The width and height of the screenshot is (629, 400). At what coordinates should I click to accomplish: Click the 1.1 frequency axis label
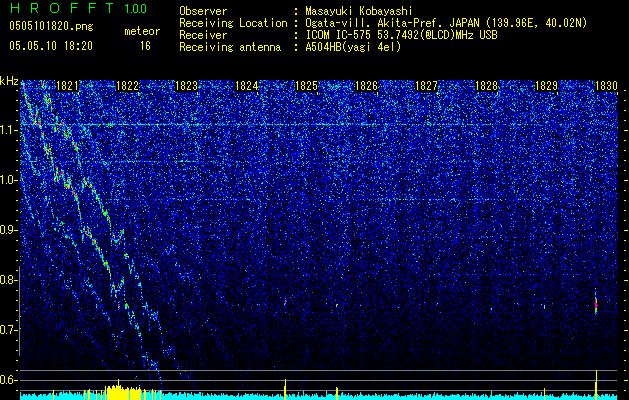[9, 130]
